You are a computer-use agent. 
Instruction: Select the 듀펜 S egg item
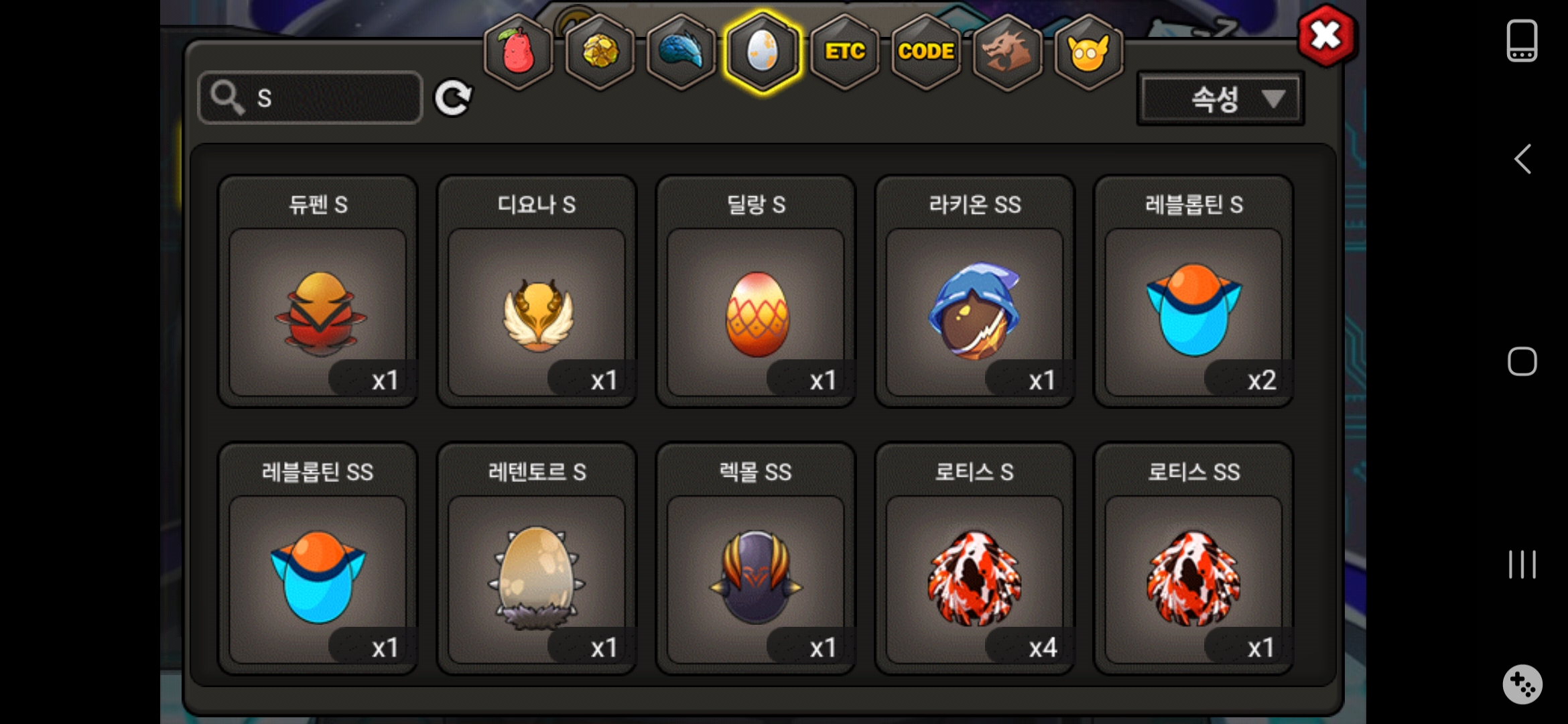[x=318, y=291]
